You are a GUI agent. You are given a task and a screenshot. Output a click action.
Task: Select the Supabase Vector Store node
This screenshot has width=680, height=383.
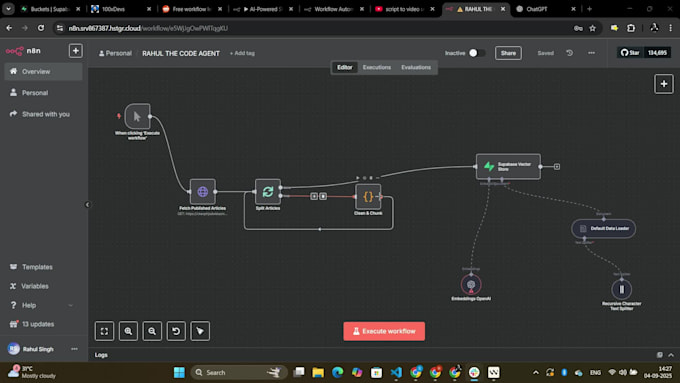pos(508,166)
